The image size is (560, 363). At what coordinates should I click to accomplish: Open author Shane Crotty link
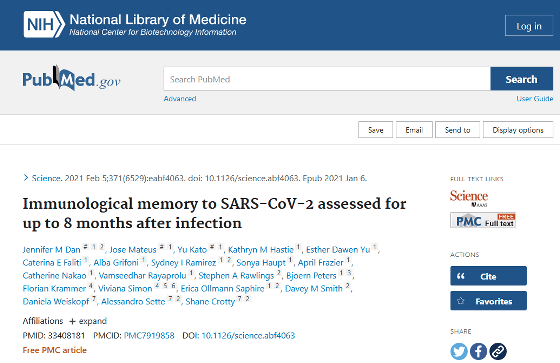click(210, 302)
